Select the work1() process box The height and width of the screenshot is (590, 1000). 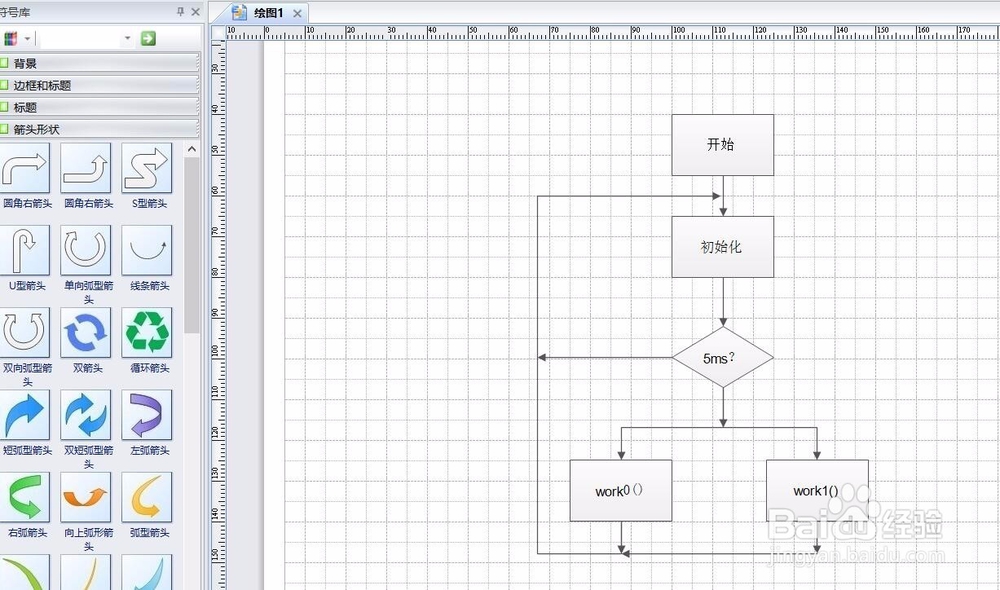(817, 490)
